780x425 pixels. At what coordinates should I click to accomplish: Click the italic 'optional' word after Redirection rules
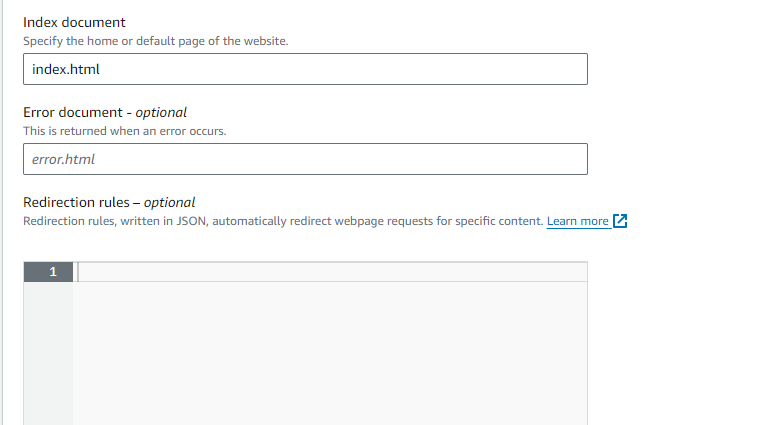(x=170, y=203)
